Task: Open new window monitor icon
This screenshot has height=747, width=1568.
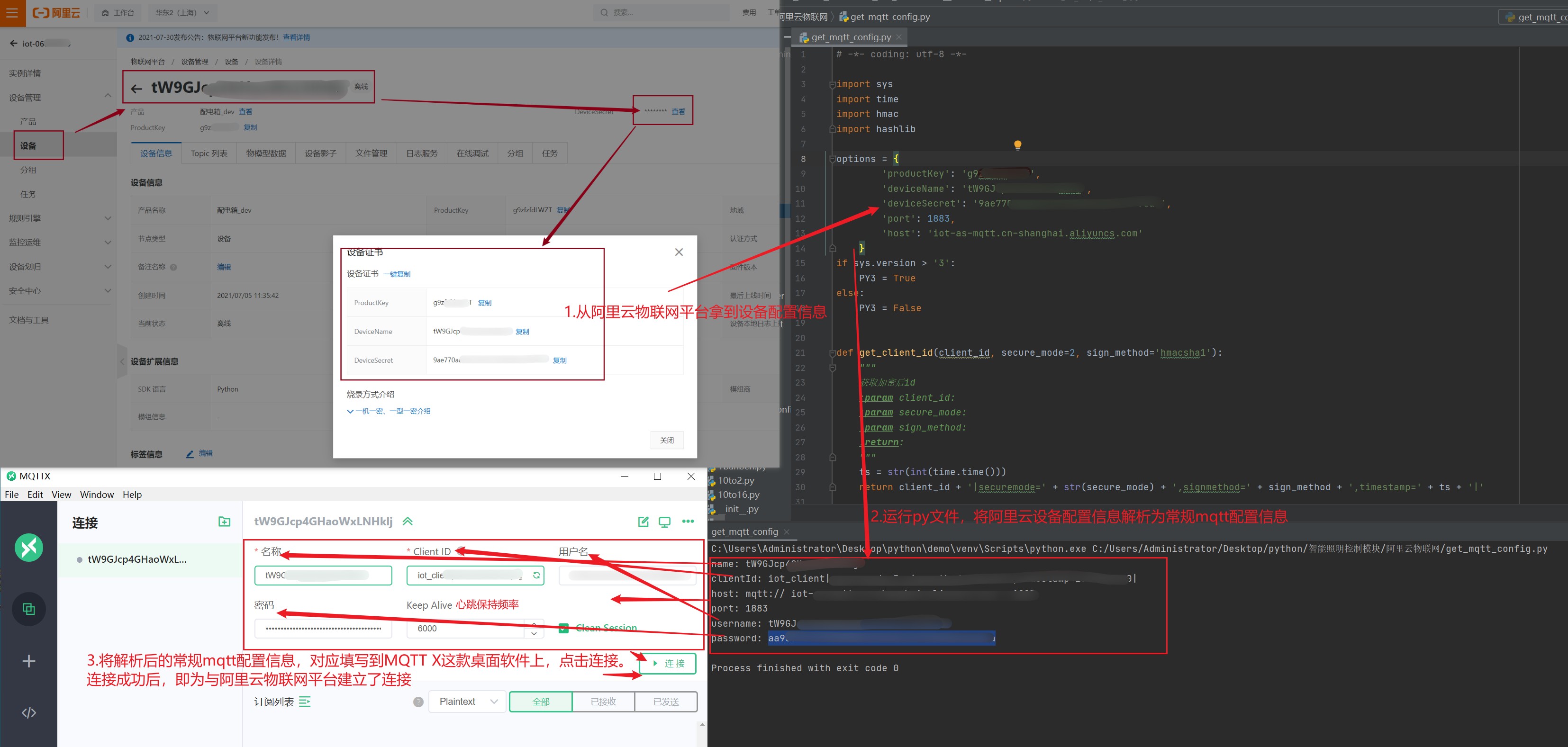Action: pos(665,522)
